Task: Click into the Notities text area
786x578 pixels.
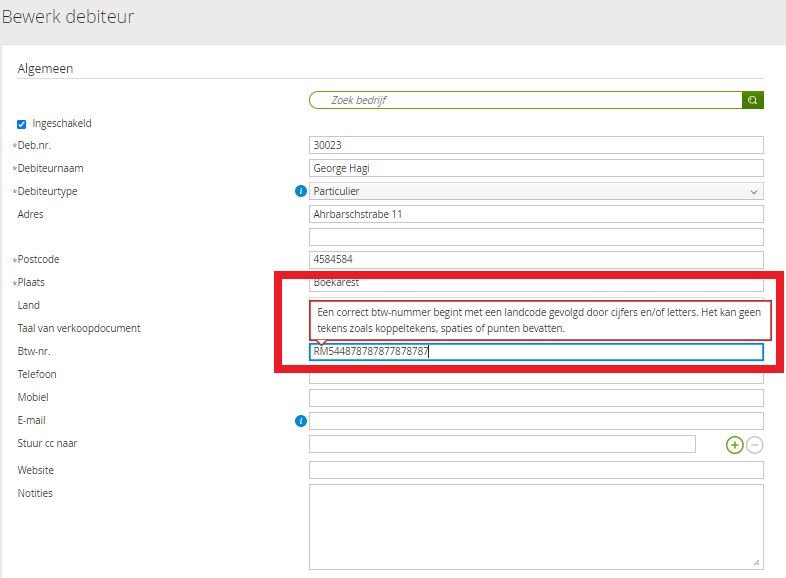Action: tap(536, 526)
